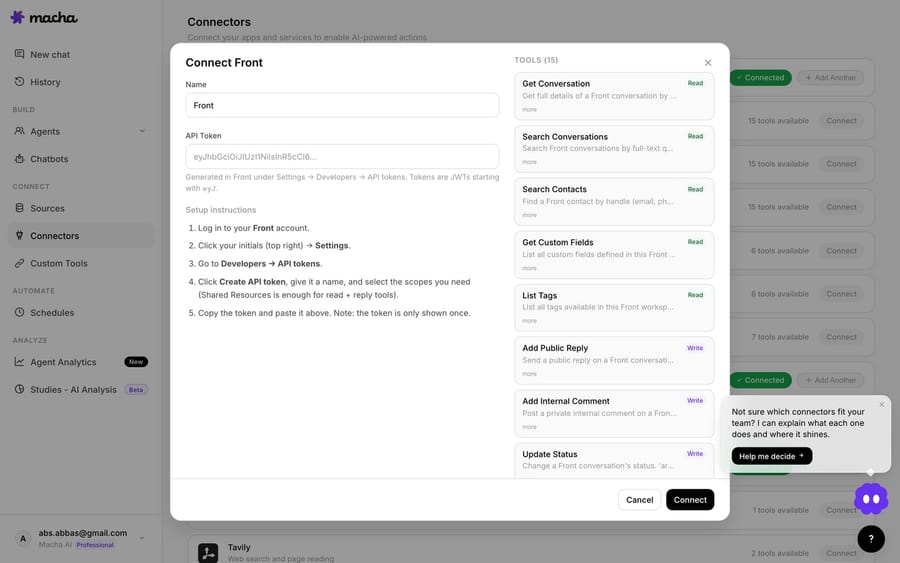The height and width of the screenshot is (563, 900).
Task: Expand more under List Tags
Action: coord(529,321)
